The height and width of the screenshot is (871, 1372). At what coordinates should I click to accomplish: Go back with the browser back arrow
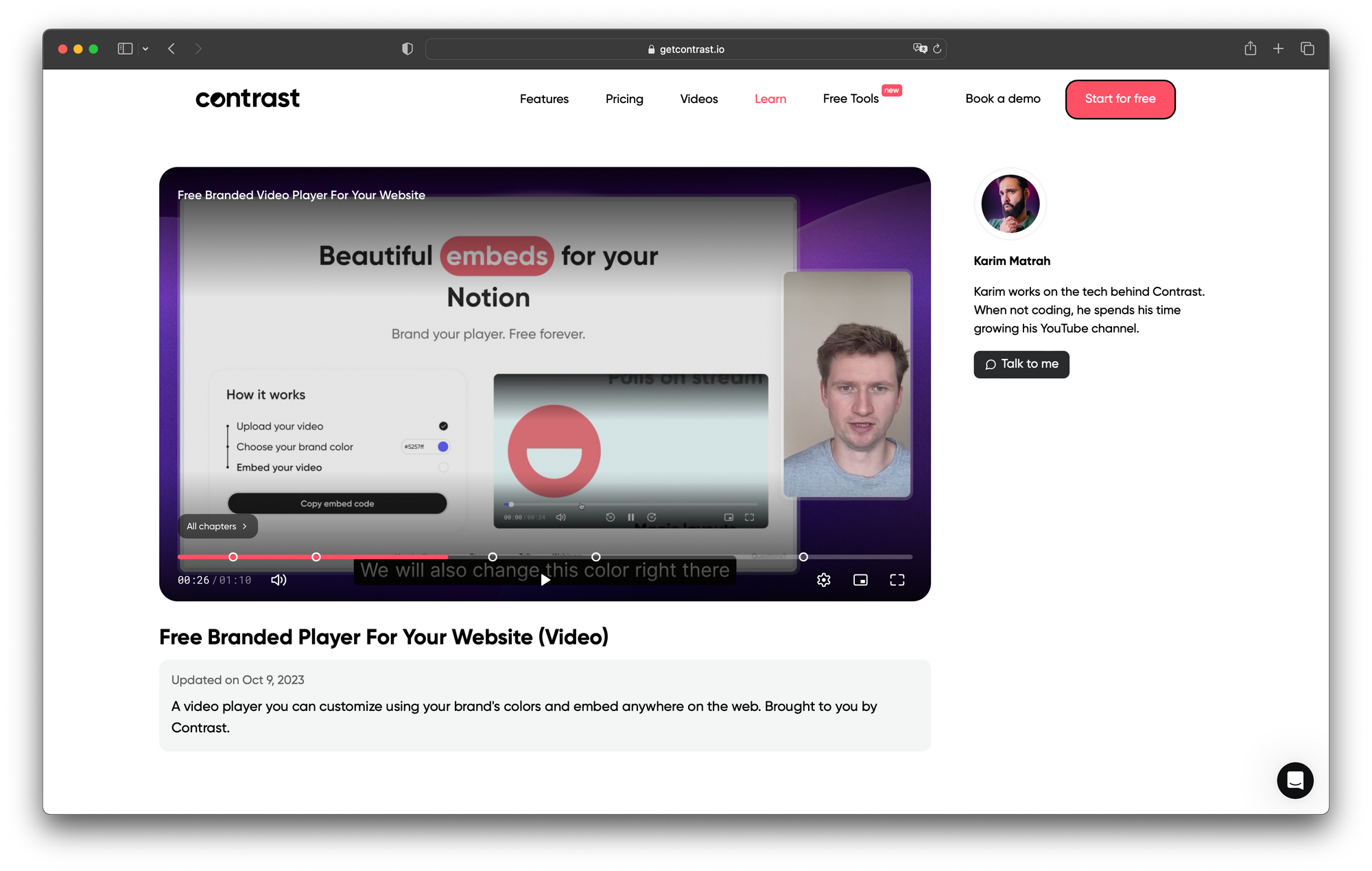(x=171, y=49)
